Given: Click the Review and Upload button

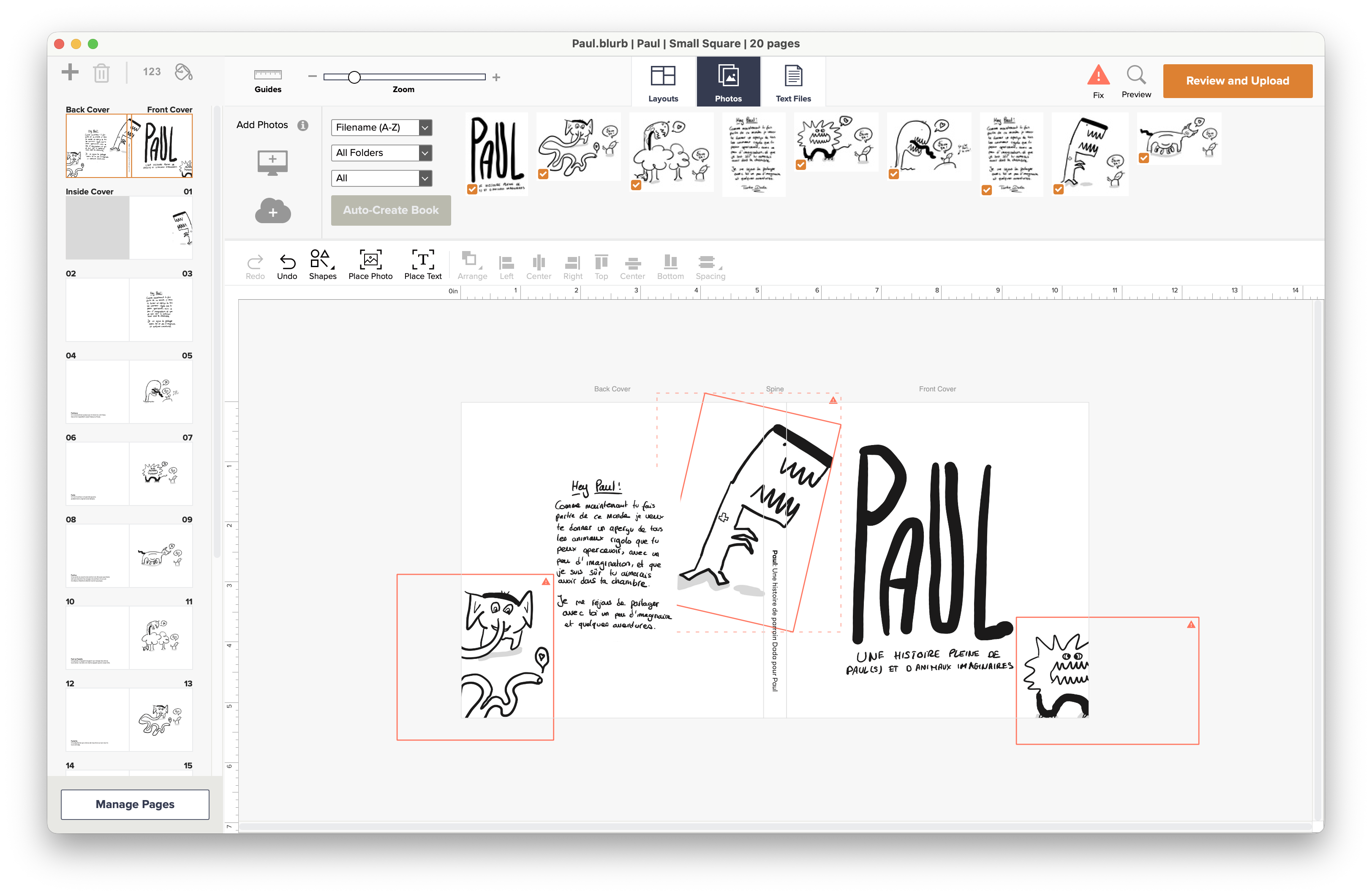Looking at the screenshot, I should (1237, 81).
